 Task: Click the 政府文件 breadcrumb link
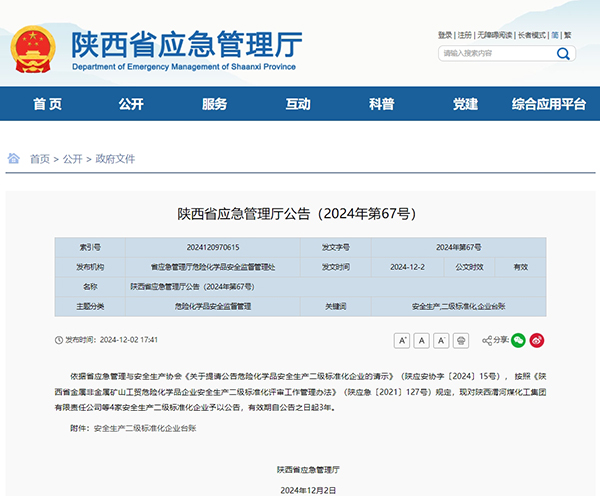(115, 159)
